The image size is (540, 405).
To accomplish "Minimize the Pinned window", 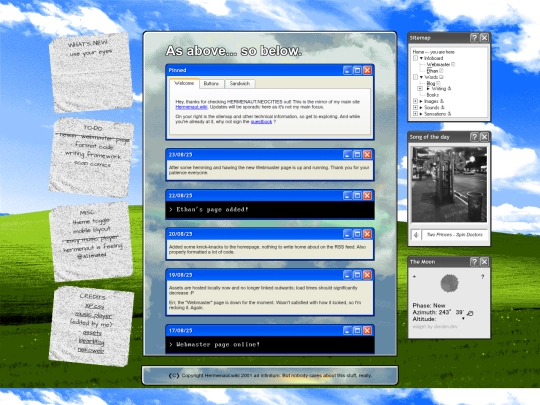I will click(347, 70).
